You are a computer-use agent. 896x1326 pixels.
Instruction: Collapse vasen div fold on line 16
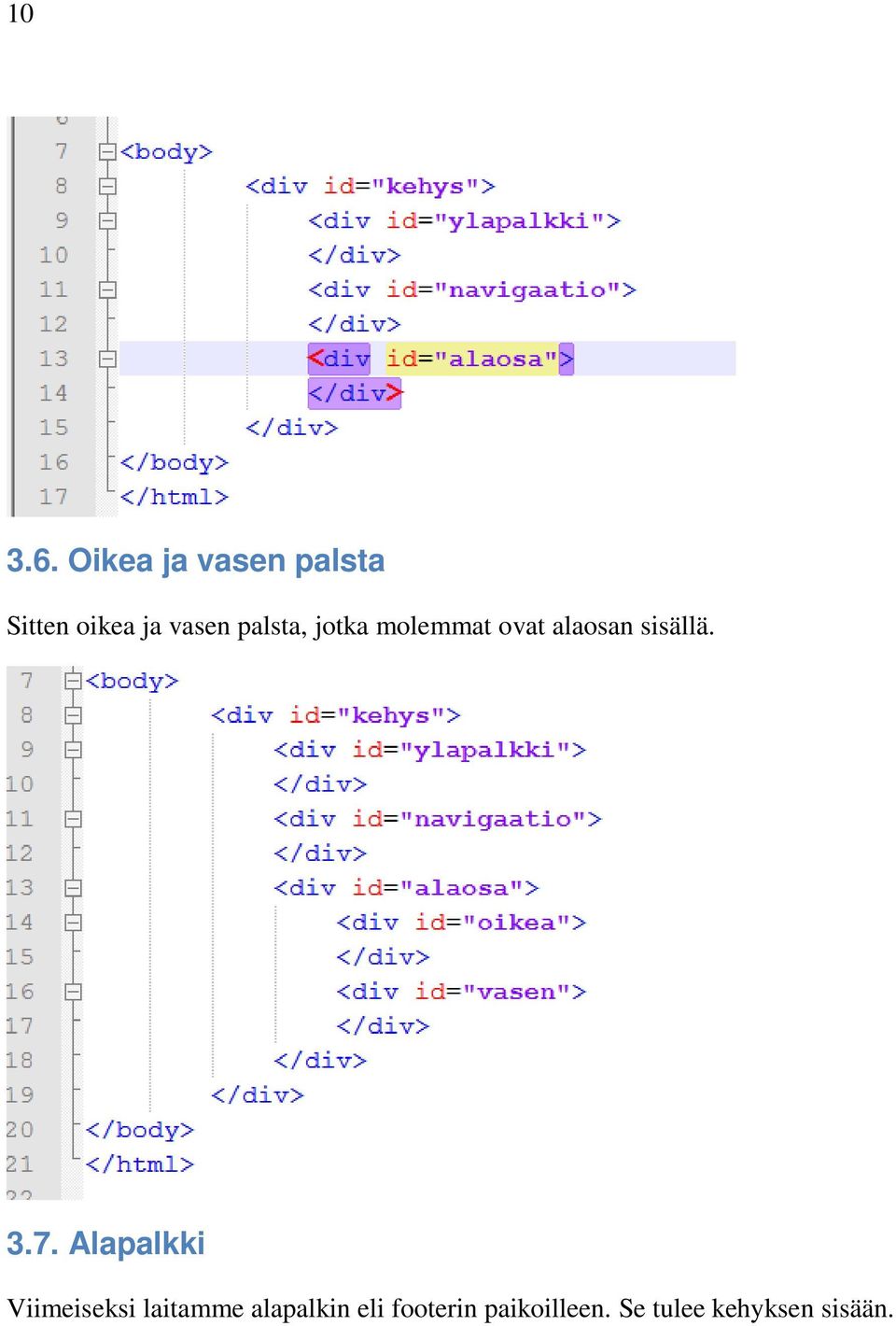point(74,992)
